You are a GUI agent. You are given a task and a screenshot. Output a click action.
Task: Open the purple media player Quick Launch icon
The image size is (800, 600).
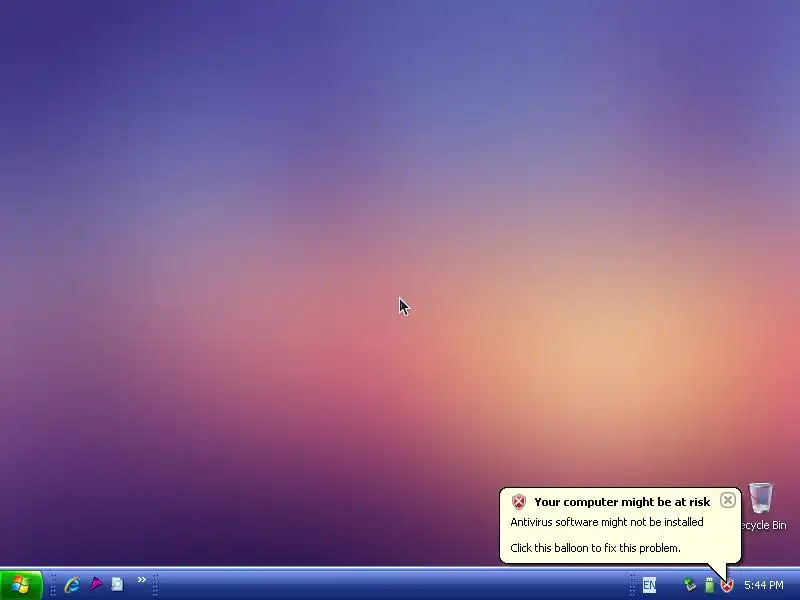[x=95, y=584]
